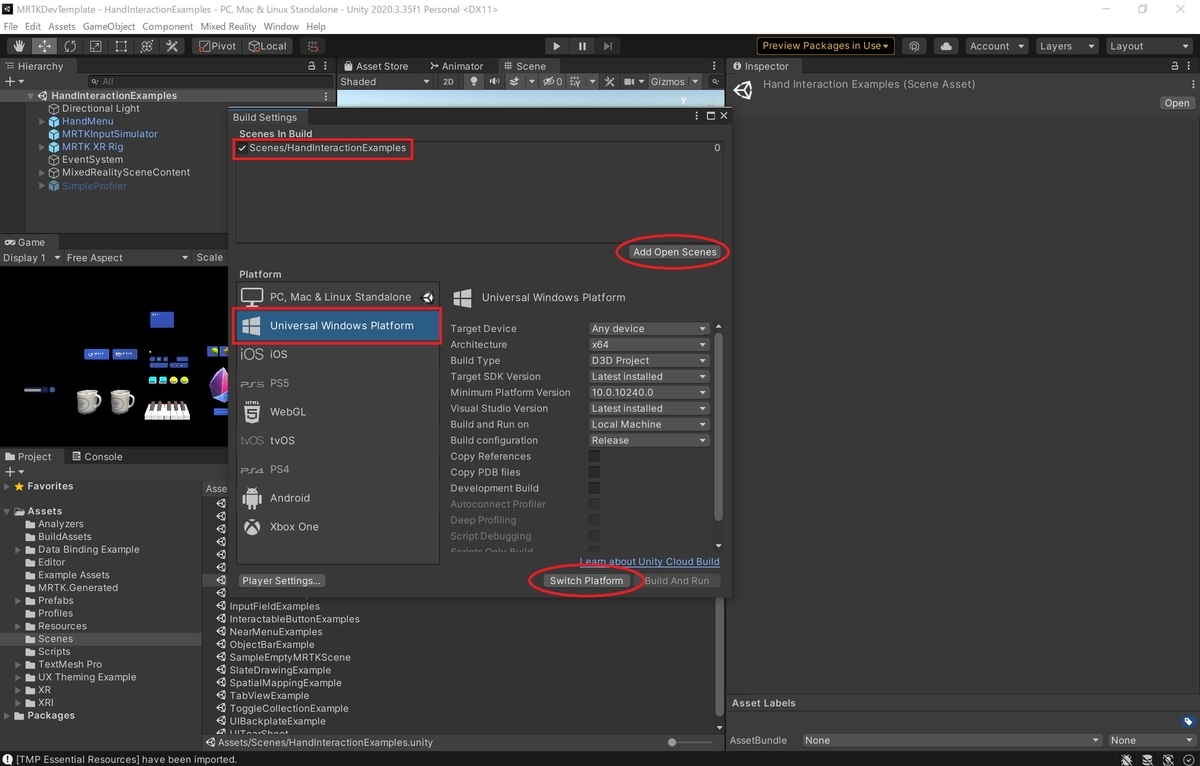Open Build configuration Release dropdown

pos(649,440)
